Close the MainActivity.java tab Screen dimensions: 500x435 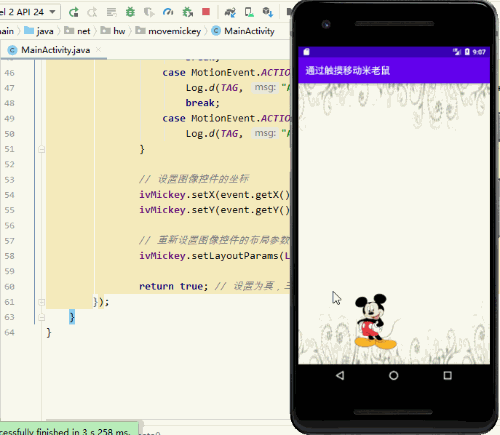coord(98,50)
